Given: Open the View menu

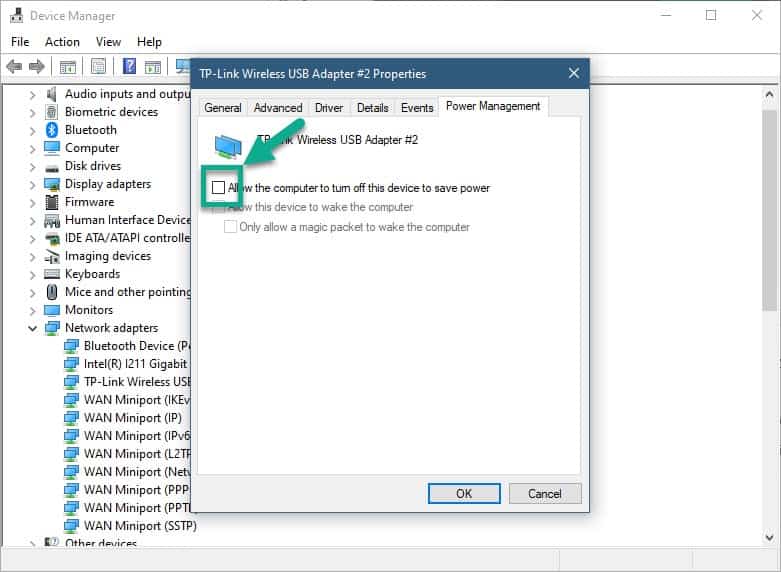Looking at the screenshot, I should (x=108, y=42).
